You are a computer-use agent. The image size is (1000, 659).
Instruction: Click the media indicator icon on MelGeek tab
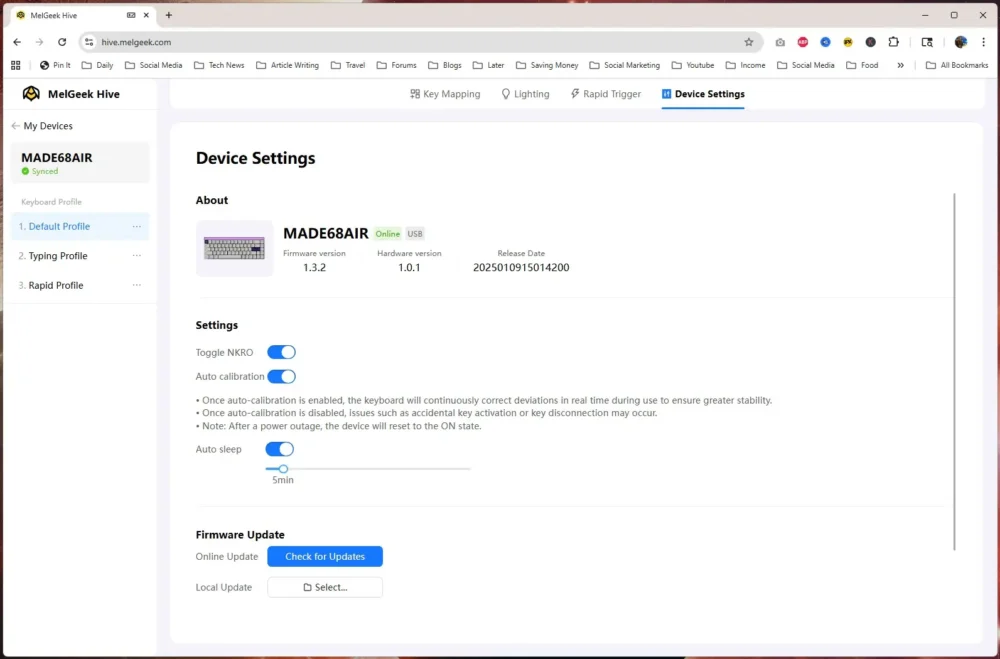pos(131,15)
